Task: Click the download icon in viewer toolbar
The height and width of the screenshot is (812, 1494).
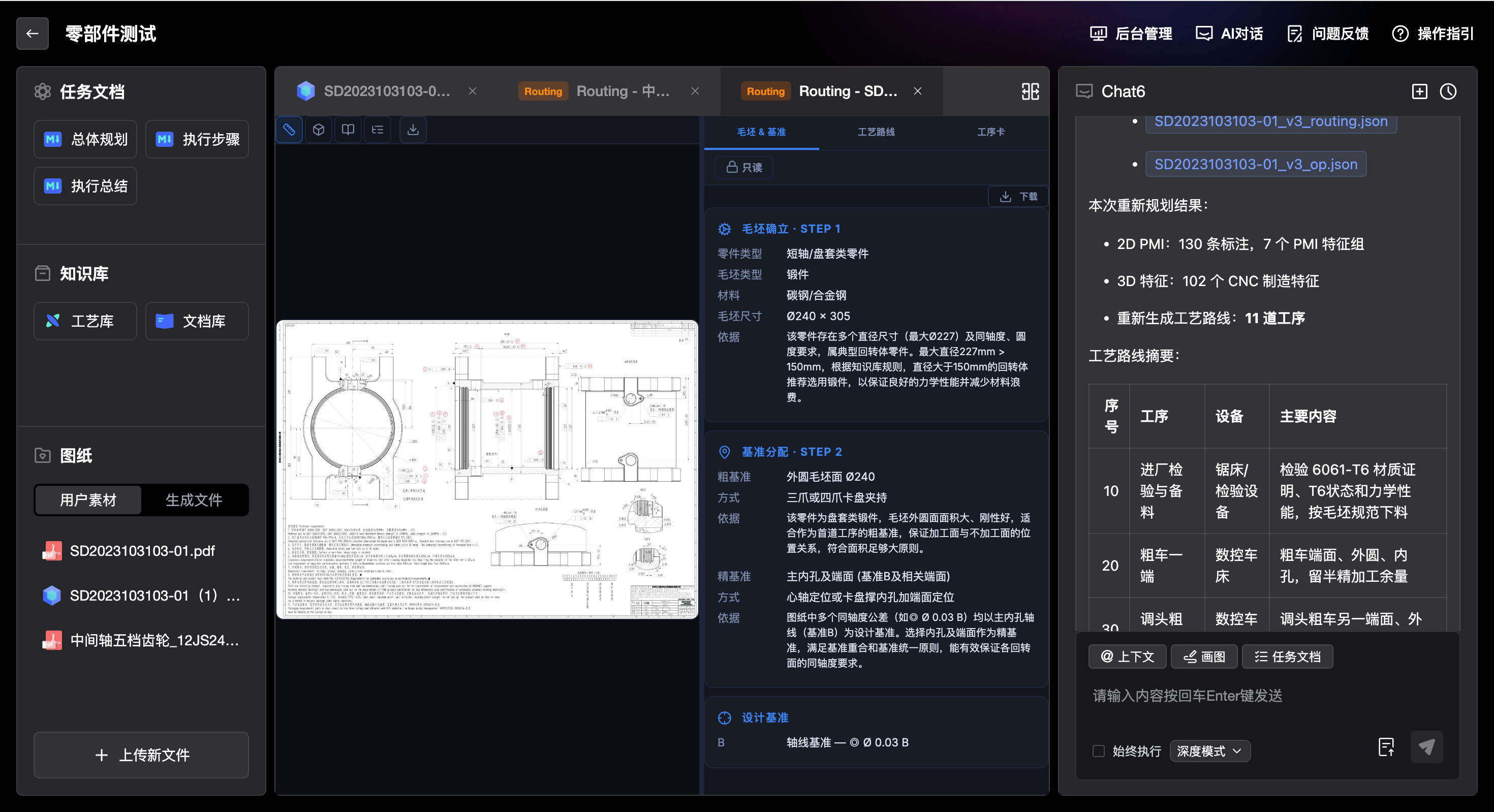Action: pyautogui.click(x=413, y=130)
